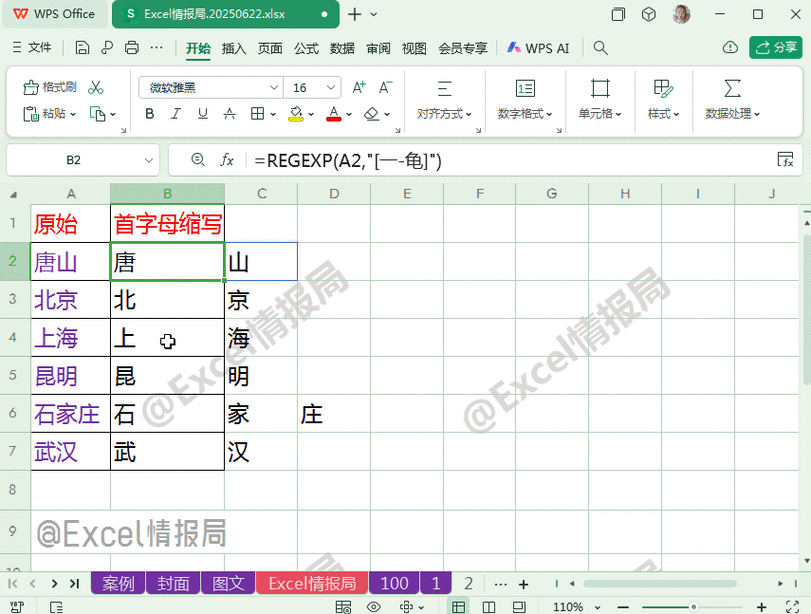
Task: Decrease font size with A- icon
Action: [385, 87]
